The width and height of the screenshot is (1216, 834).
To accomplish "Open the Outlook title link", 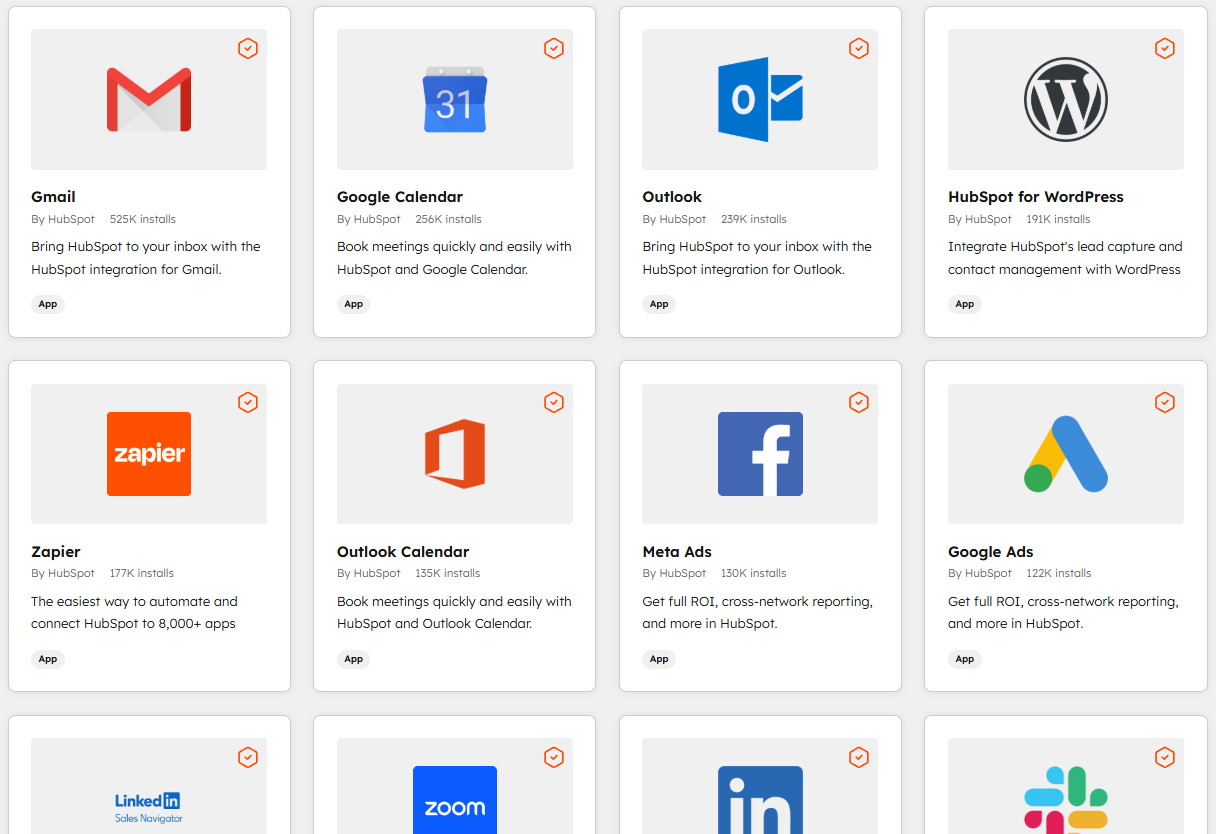I will pyautogui.click(x=672, y=197).
